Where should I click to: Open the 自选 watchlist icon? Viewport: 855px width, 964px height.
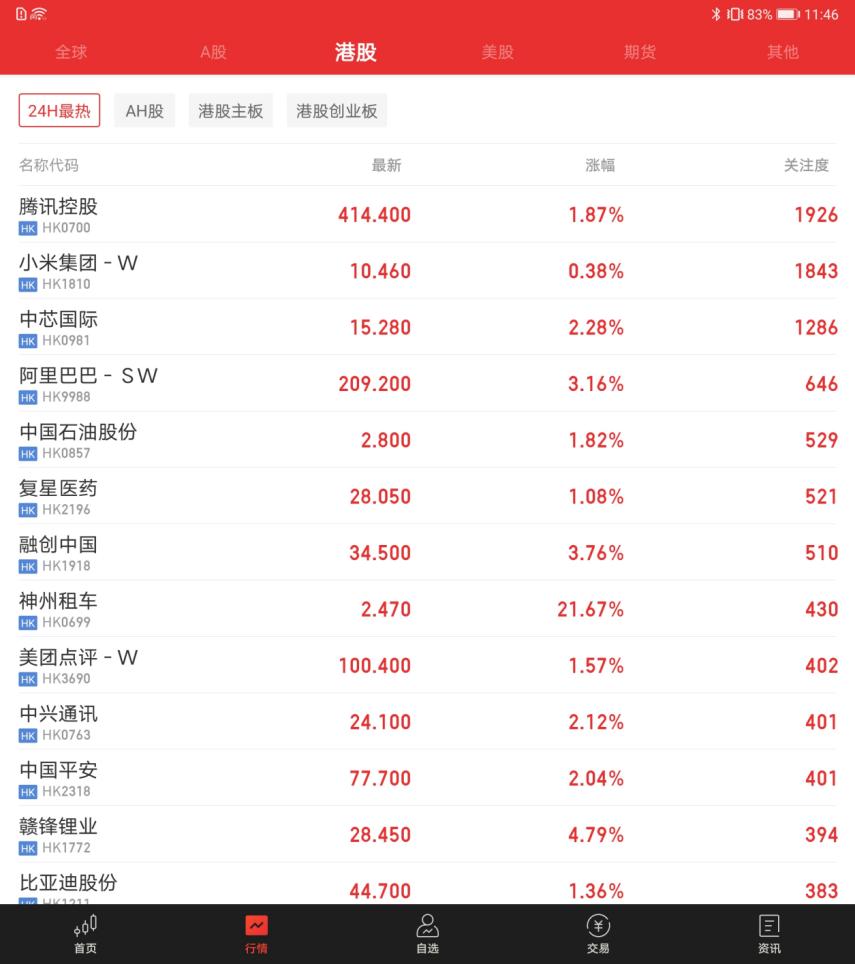click(x=427, y=930)
